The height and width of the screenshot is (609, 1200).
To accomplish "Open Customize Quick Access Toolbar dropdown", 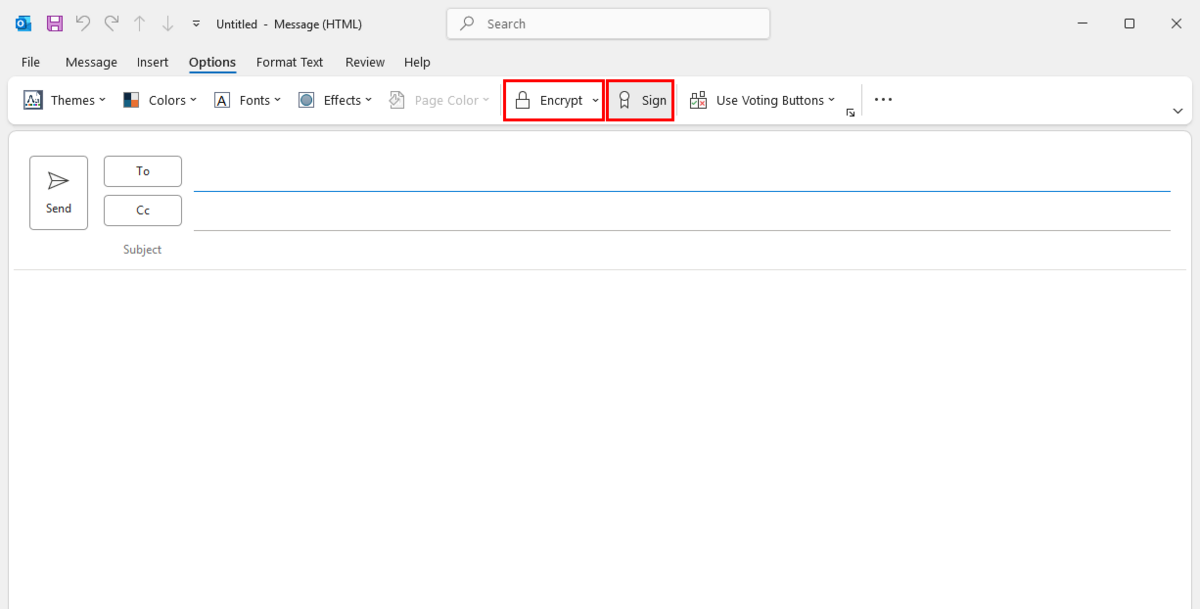I will [196, 24].
